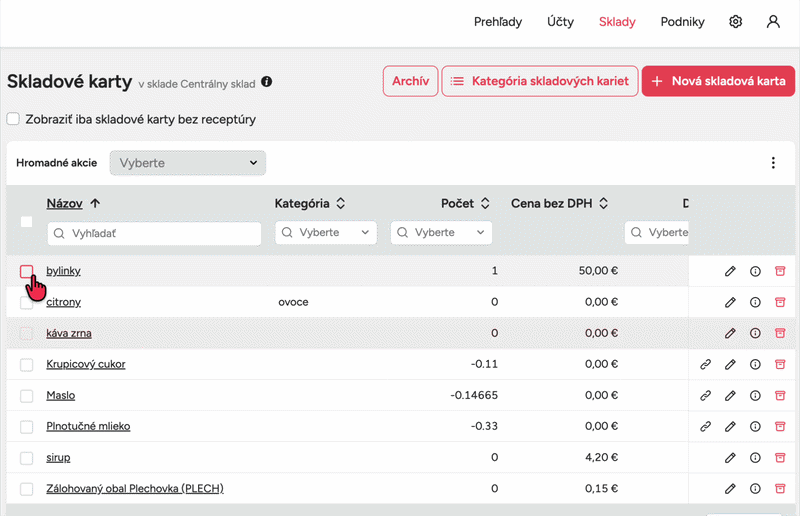Open Zálohovaný obal Plechovka (PLECH) link
800x516 pixels.
(135, 488)
